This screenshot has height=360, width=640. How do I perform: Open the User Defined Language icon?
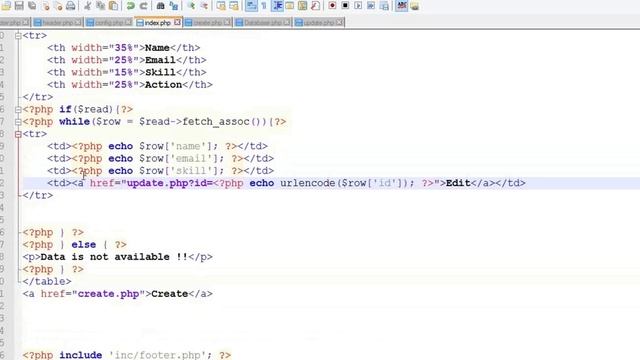(289, 6)
